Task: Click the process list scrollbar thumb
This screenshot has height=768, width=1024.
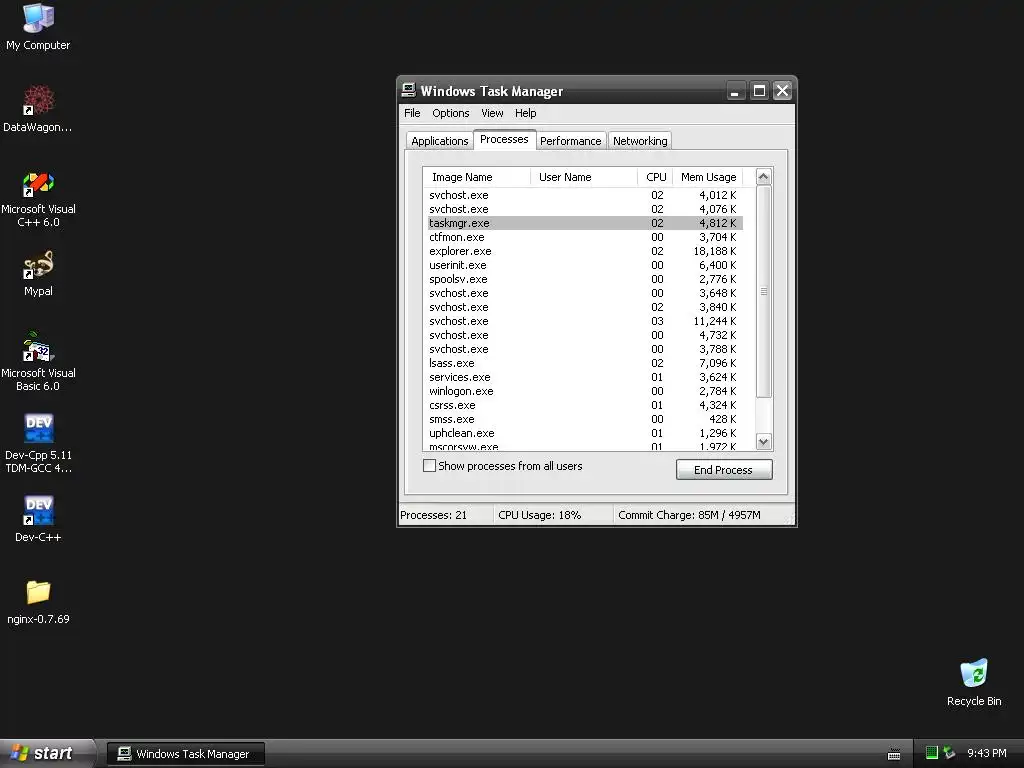Action: point(763,291)
